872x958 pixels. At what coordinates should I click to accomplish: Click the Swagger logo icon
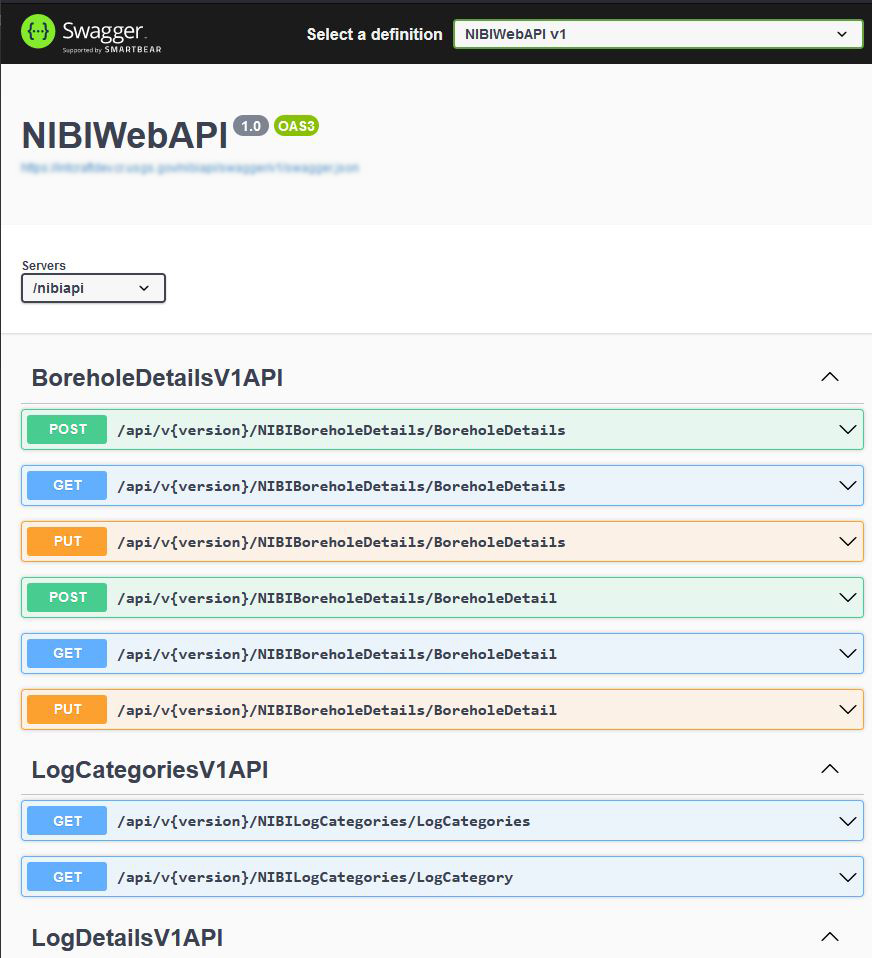click(38, 31)
